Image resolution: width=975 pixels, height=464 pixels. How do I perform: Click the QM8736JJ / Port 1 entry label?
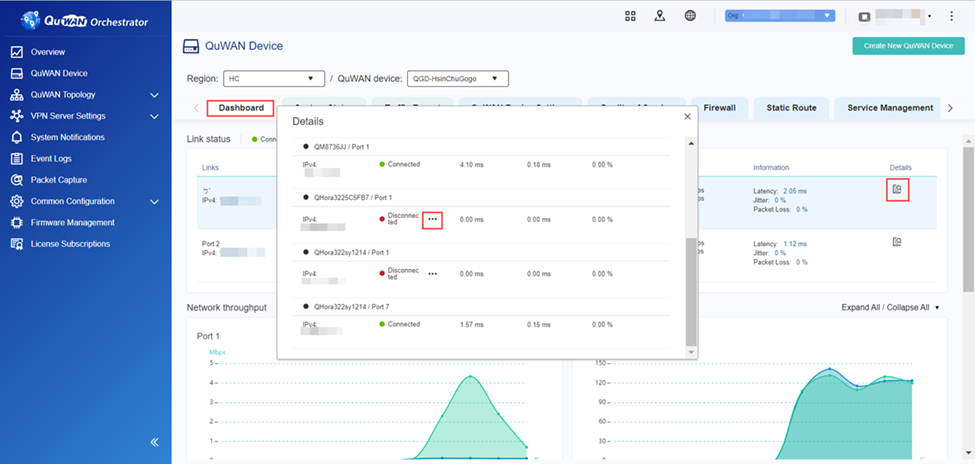click(x=341, y=147)
